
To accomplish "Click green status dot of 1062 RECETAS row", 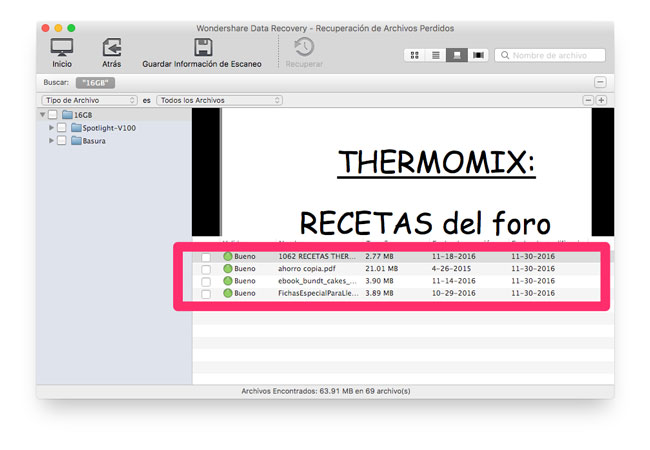I will [228, 256].
